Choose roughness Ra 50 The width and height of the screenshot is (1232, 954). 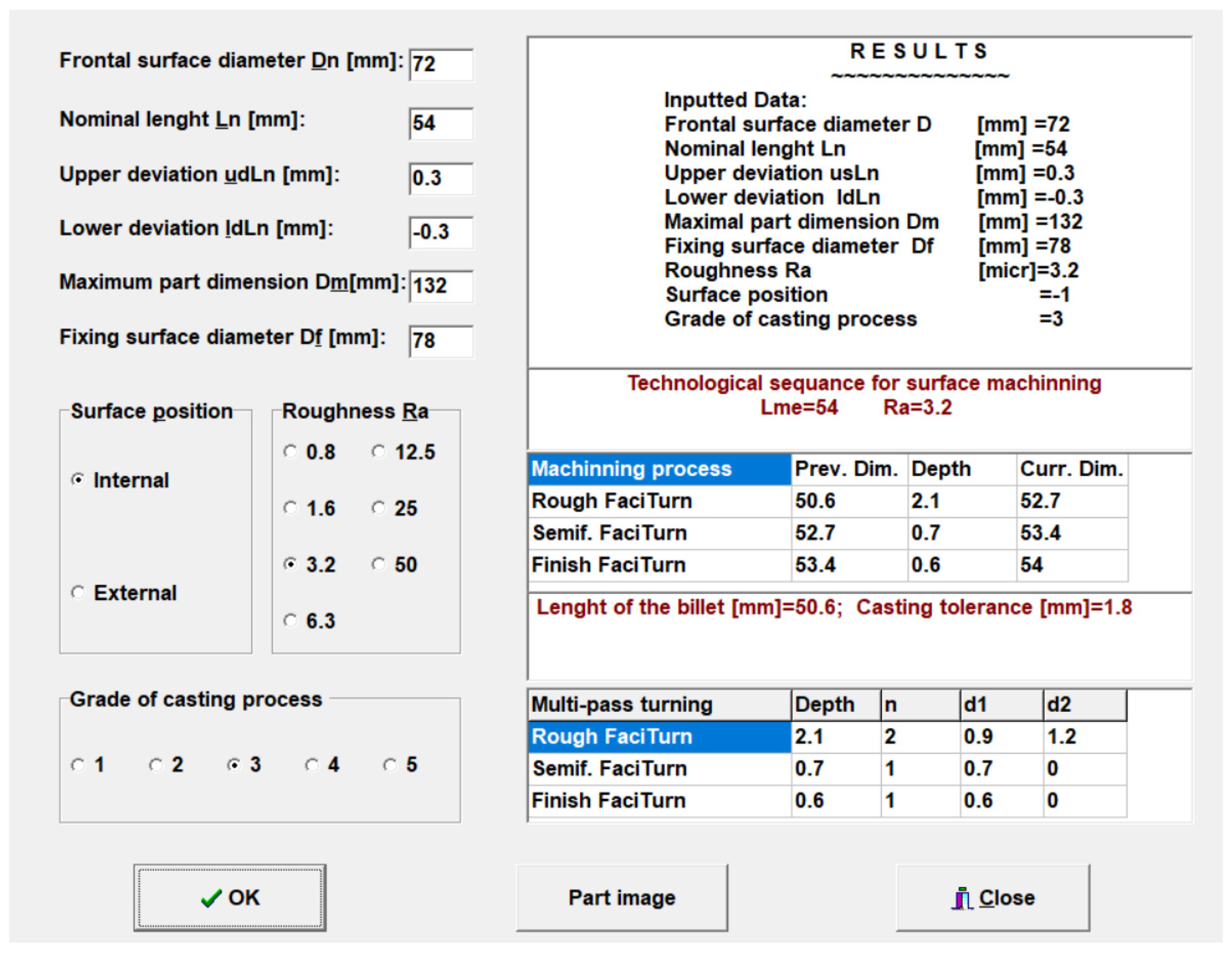tap(378, 564)
